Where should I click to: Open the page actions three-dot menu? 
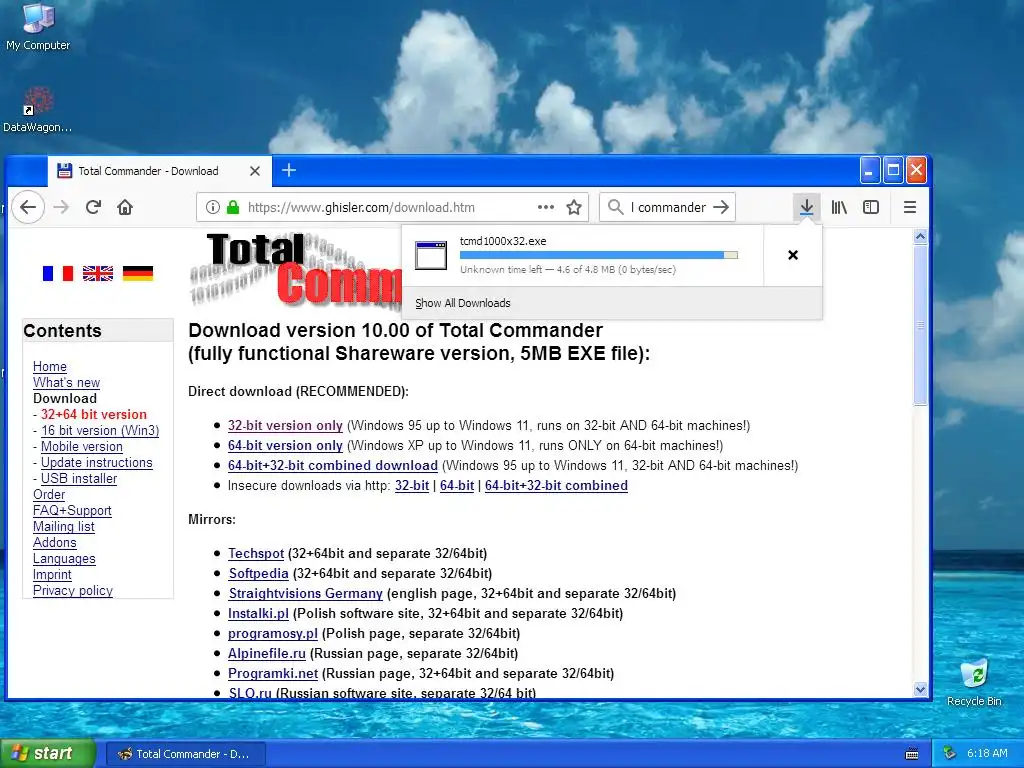click(545, 208)
